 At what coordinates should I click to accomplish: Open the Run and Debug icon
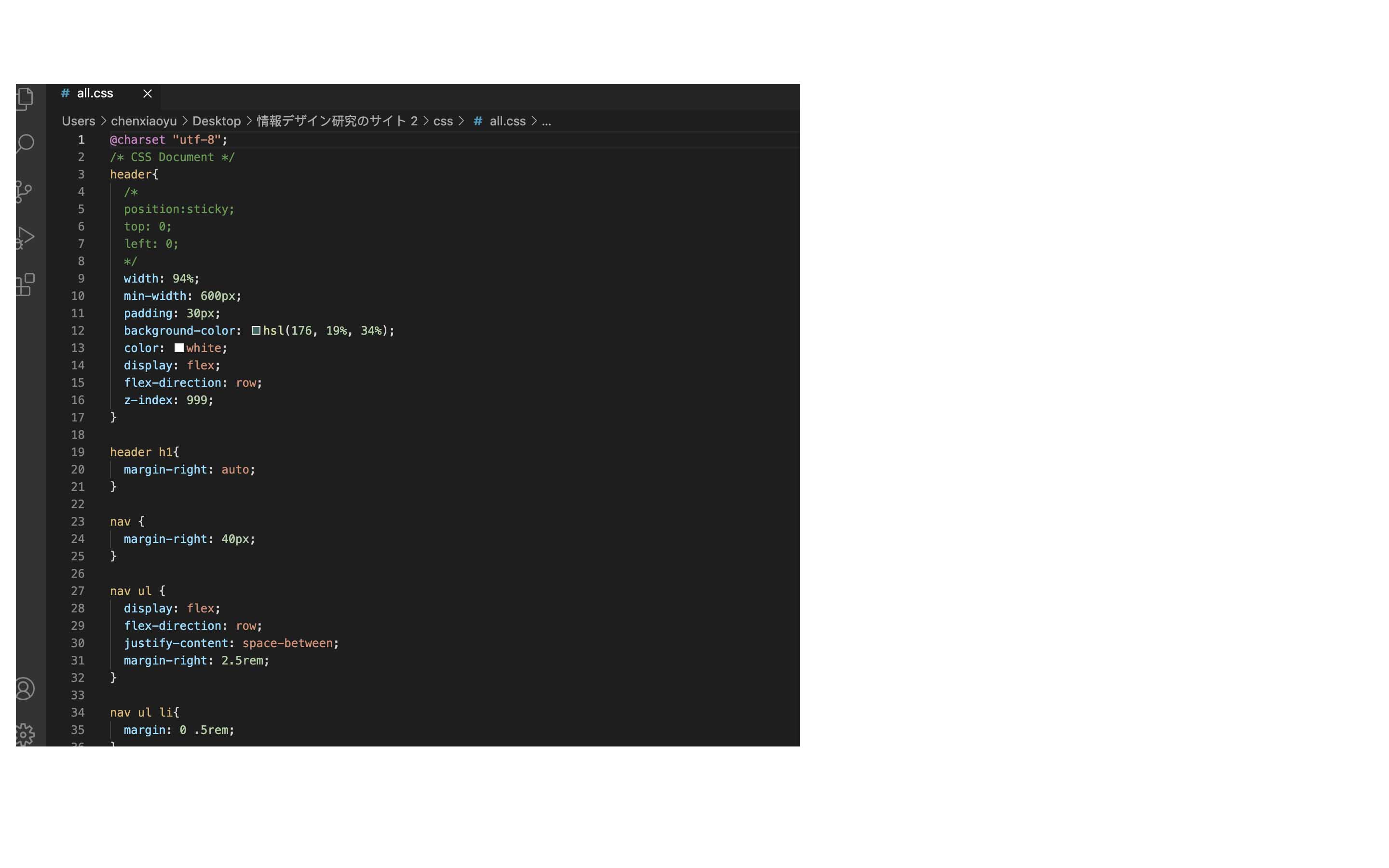pyautogui.click(x=25, y=237)
